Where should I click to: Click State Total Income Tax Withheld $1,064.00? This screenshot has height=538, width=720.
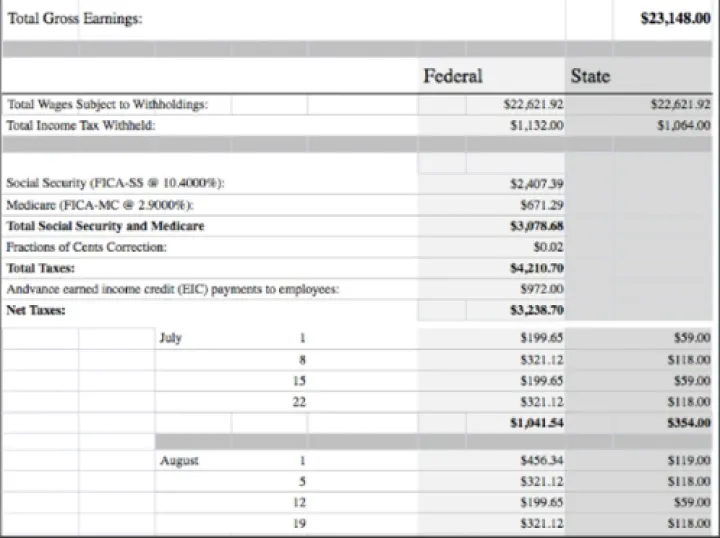click(683, 125)
